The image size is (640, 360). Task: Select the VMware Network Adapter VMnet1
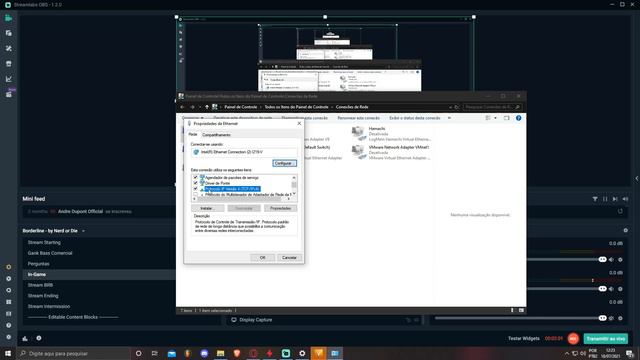[391, 152]
